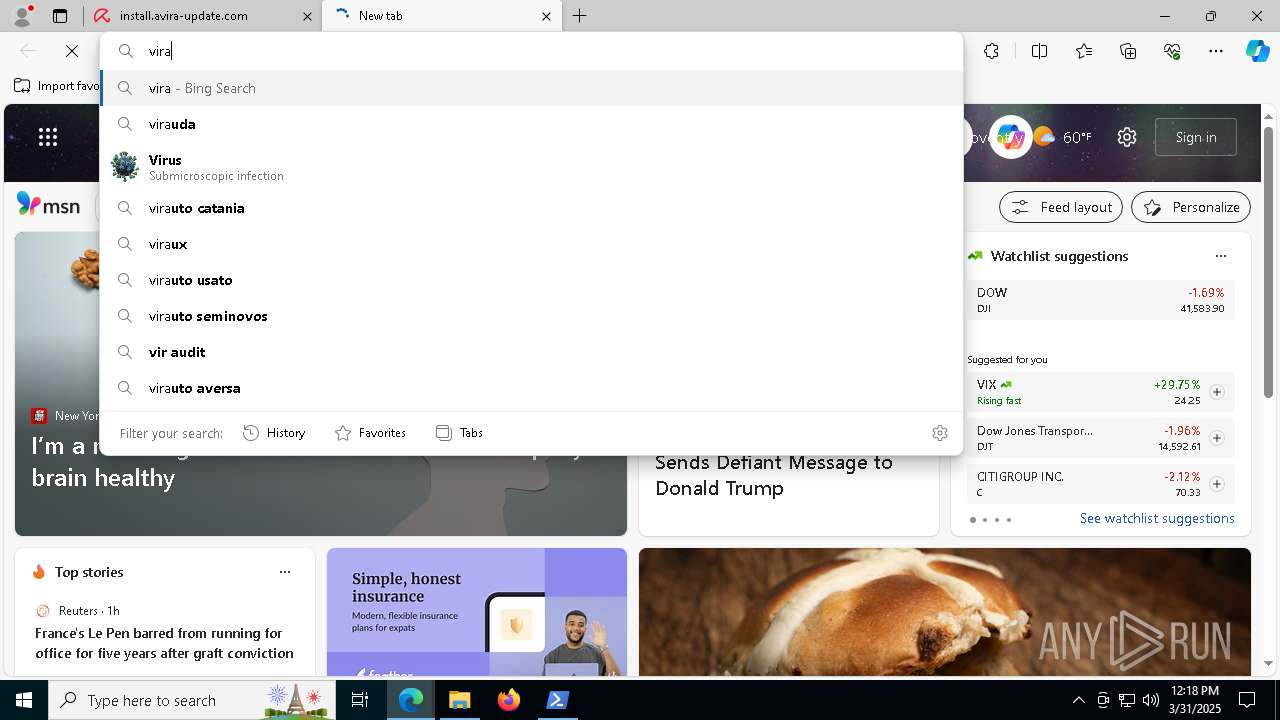Open MSN apps grid launcher
This screenshot has height=720, width=1280.
pos(48,137)
